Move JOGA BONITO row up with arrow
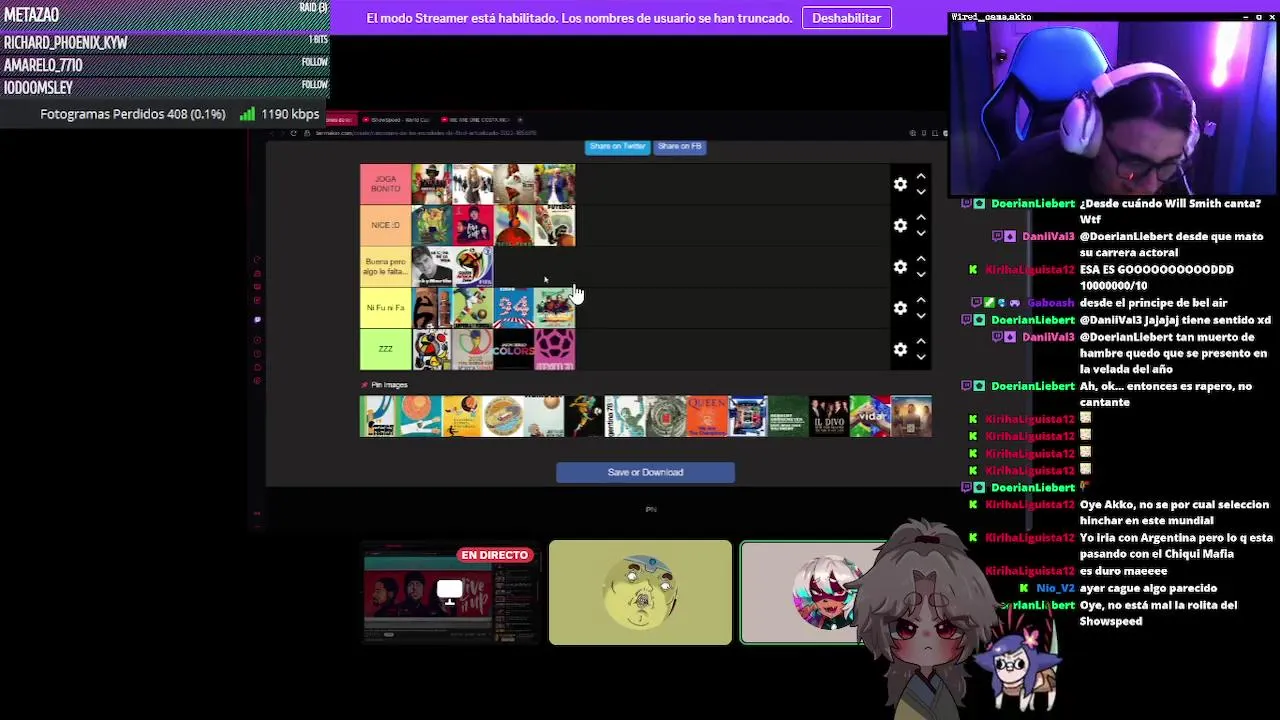The width and height of the screenshot is (1280, 720). point(921,176)
